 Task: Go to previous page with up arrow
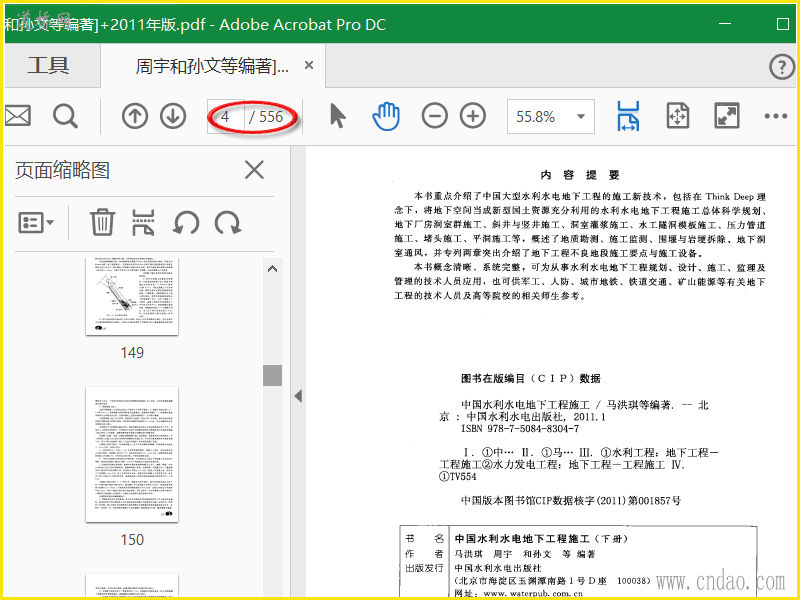pos(135,116)
